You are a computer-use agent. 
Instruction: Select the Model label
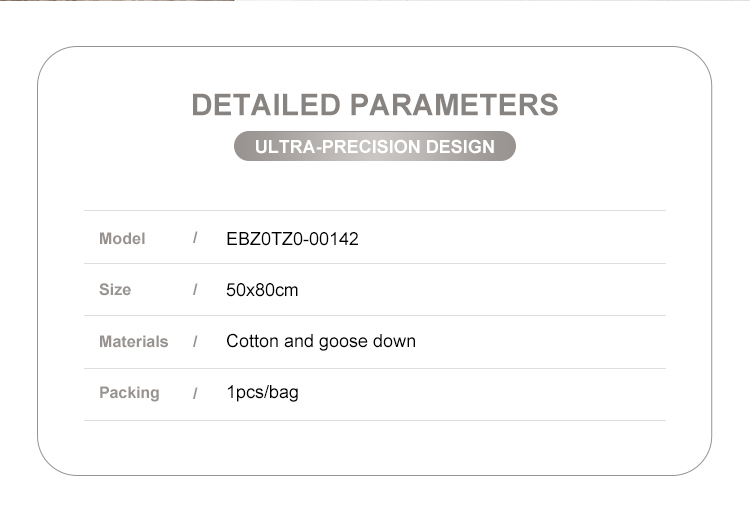pyautogui.click(x=122, y=238)
